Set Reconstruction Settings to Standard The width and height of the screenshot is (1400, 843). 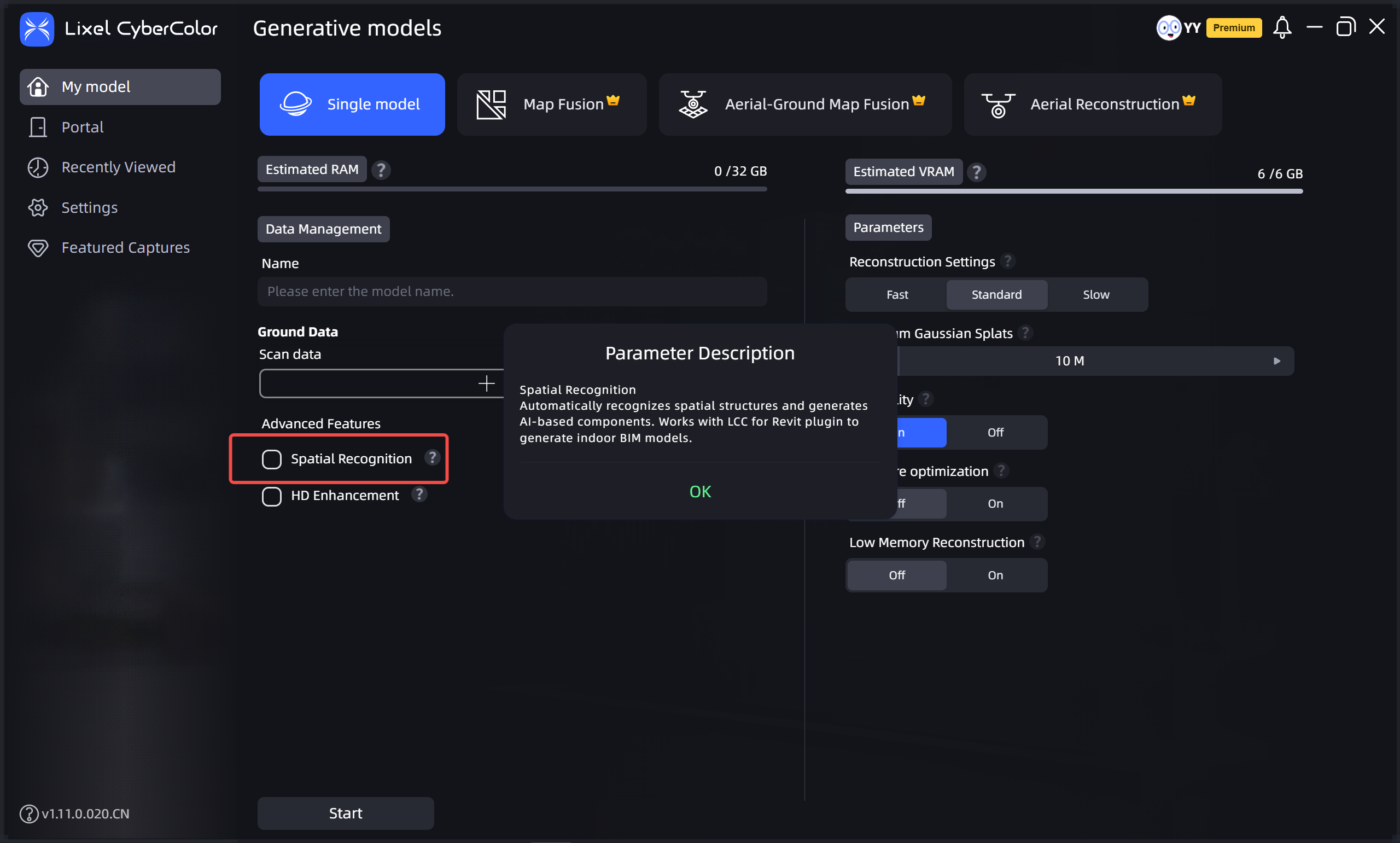(996, 294)
